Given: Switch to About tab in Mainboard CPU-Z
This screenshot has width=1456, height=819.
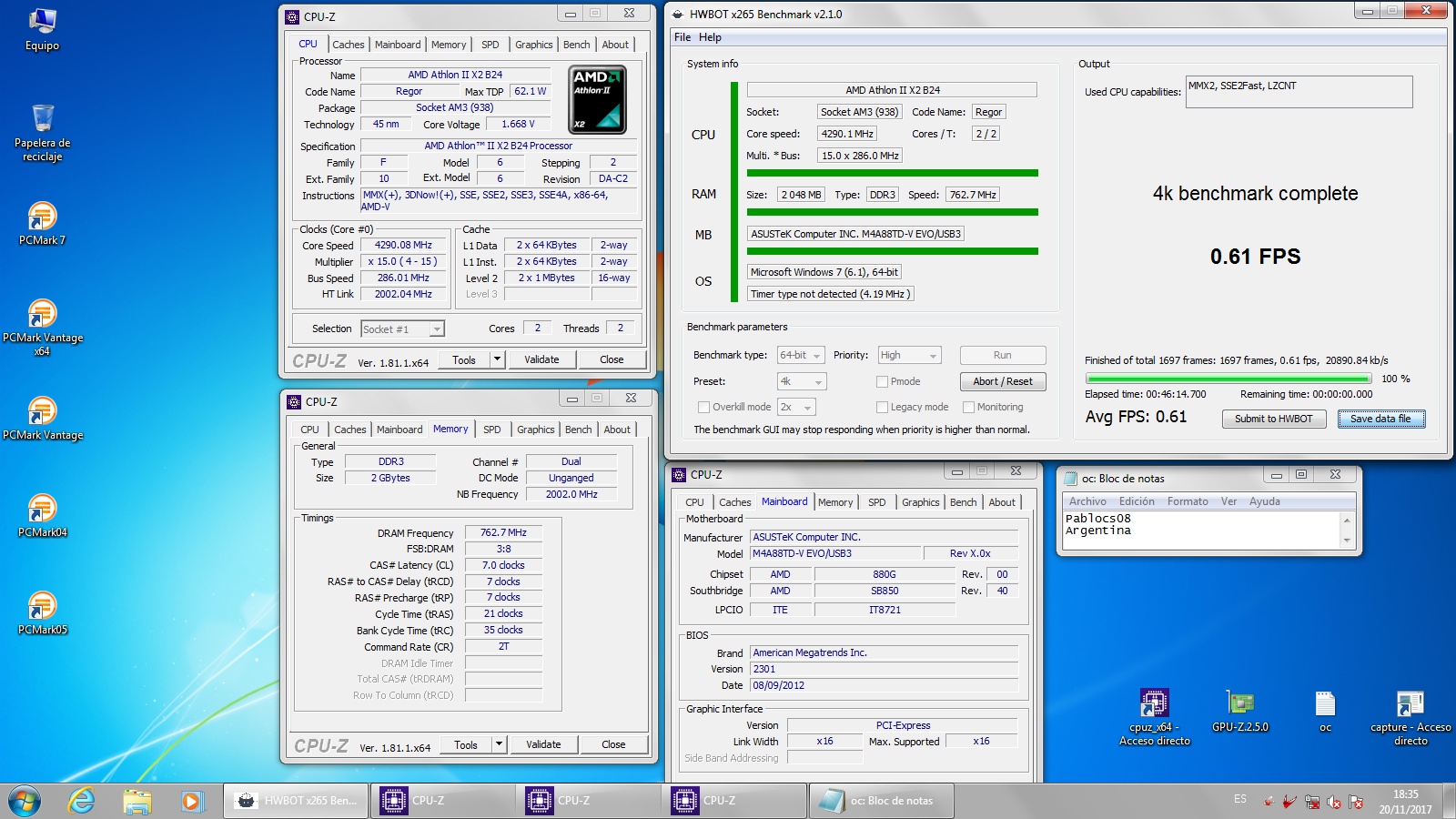Looking at the screenshot, I should coord(1002,502).
